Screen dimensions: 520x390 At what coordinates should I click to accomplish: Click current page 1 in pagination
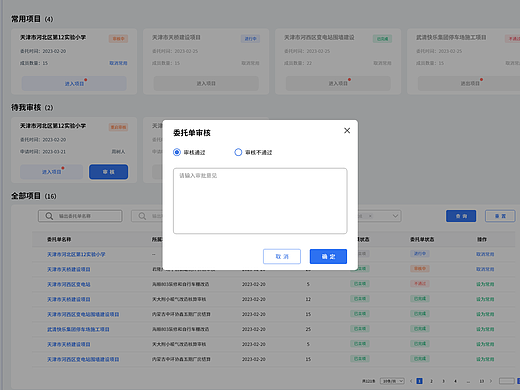[x=420, y=381]
